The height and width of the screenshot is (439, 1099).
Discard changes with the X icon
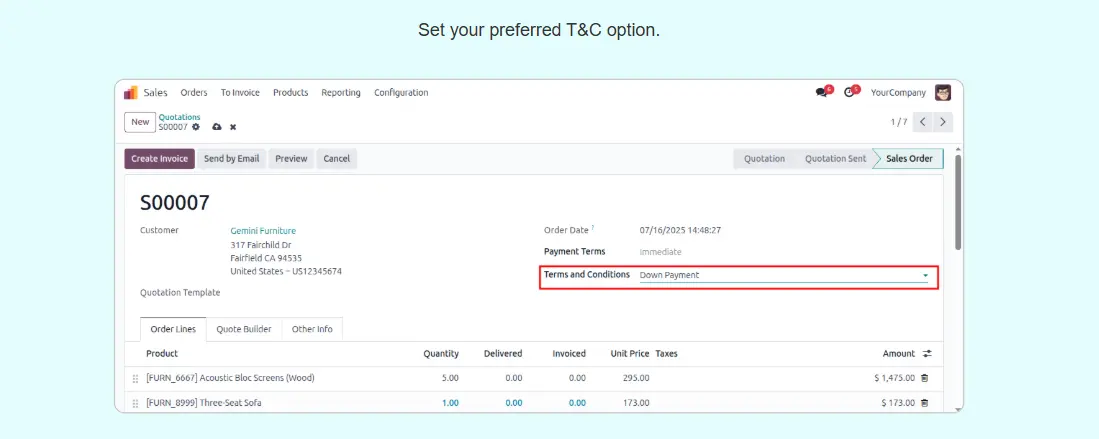pos(233,127)
